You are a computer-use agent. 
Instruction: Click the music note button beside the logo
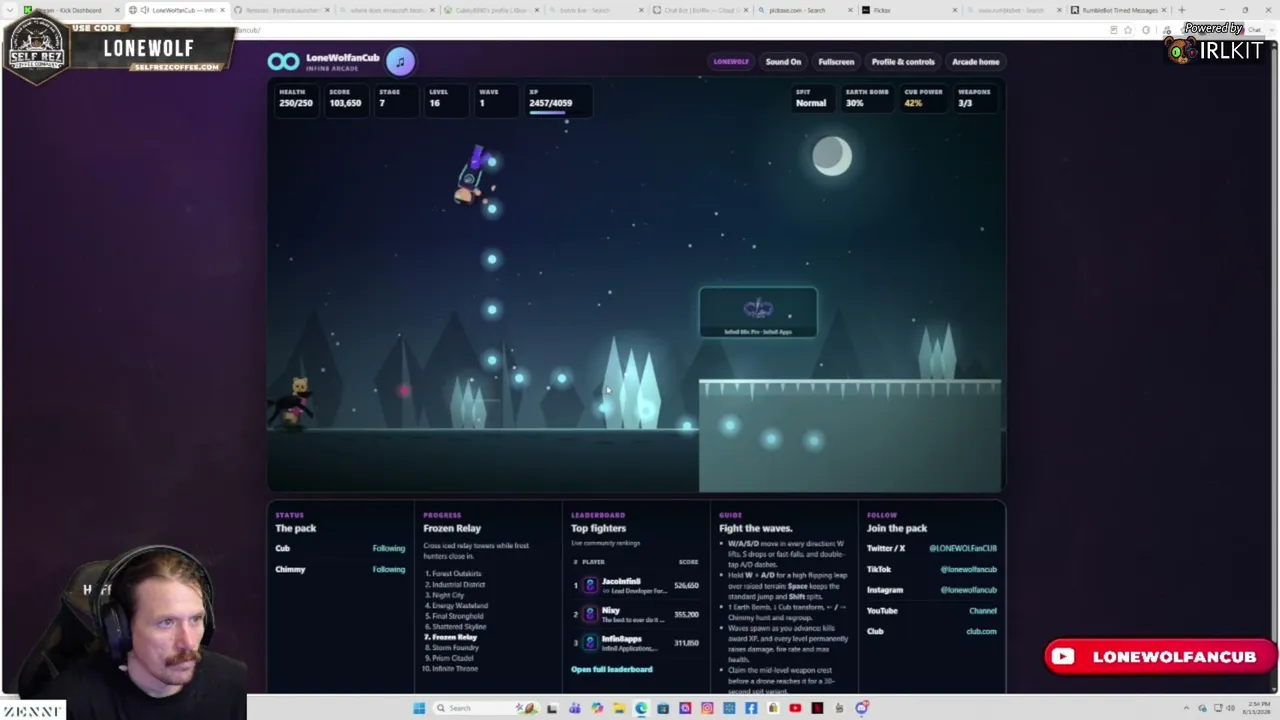(400, 62)
